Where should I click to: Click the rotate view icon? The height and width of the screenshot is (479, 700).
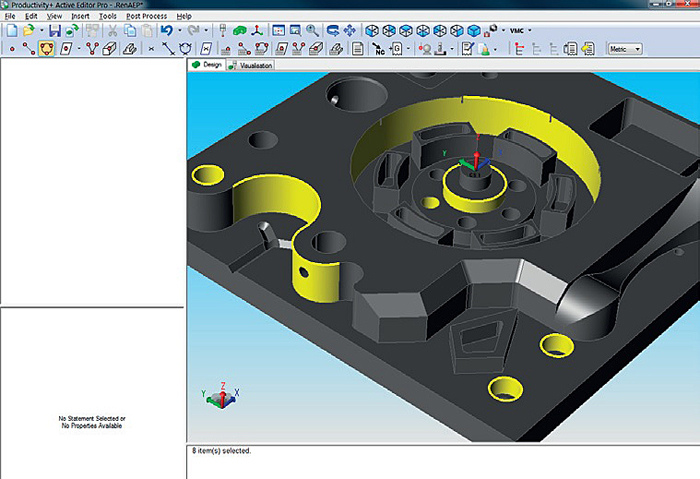[x=333, y=30]
